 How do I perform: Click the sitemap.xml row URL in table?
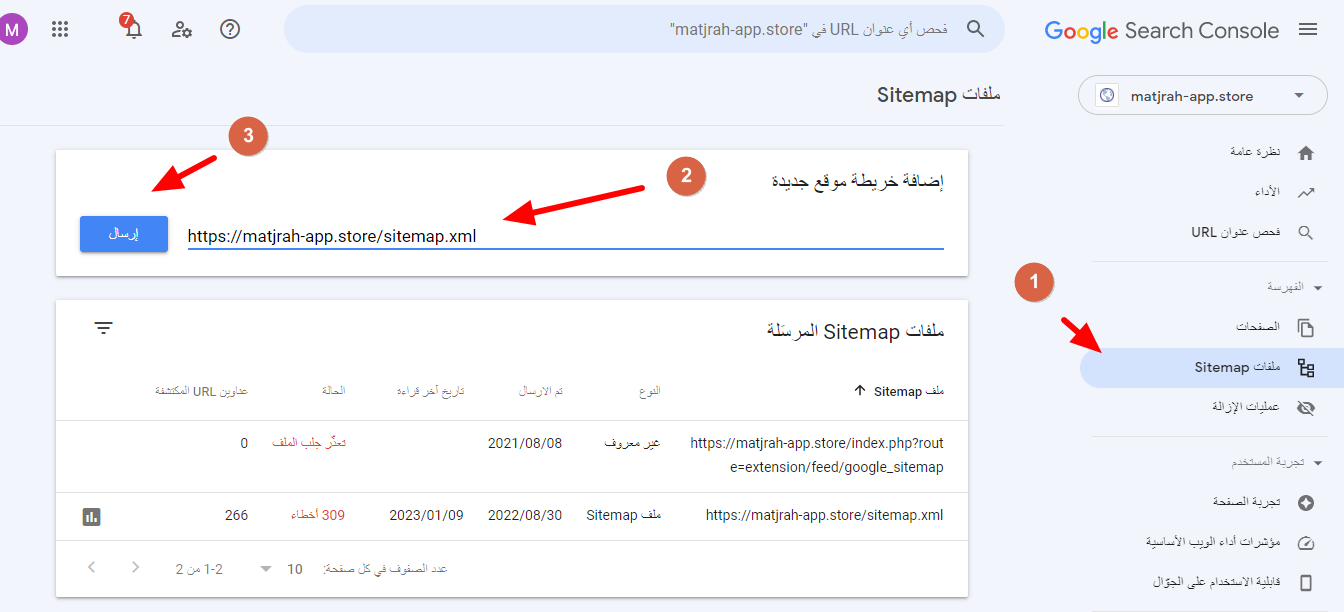point(825,516)
